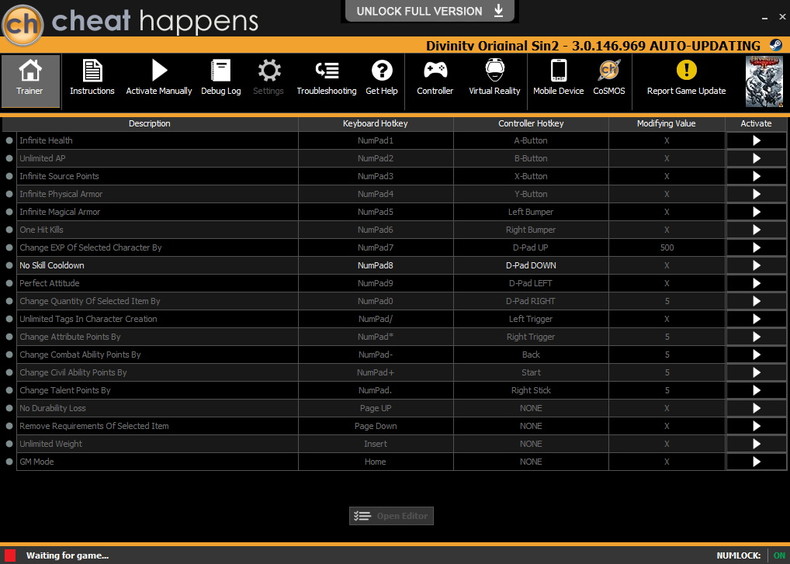Image resolution: width=790 pixels, height=564 pixels.
Task: Toggle status dot for GM Mode
Action: click(x=9, y=462)
